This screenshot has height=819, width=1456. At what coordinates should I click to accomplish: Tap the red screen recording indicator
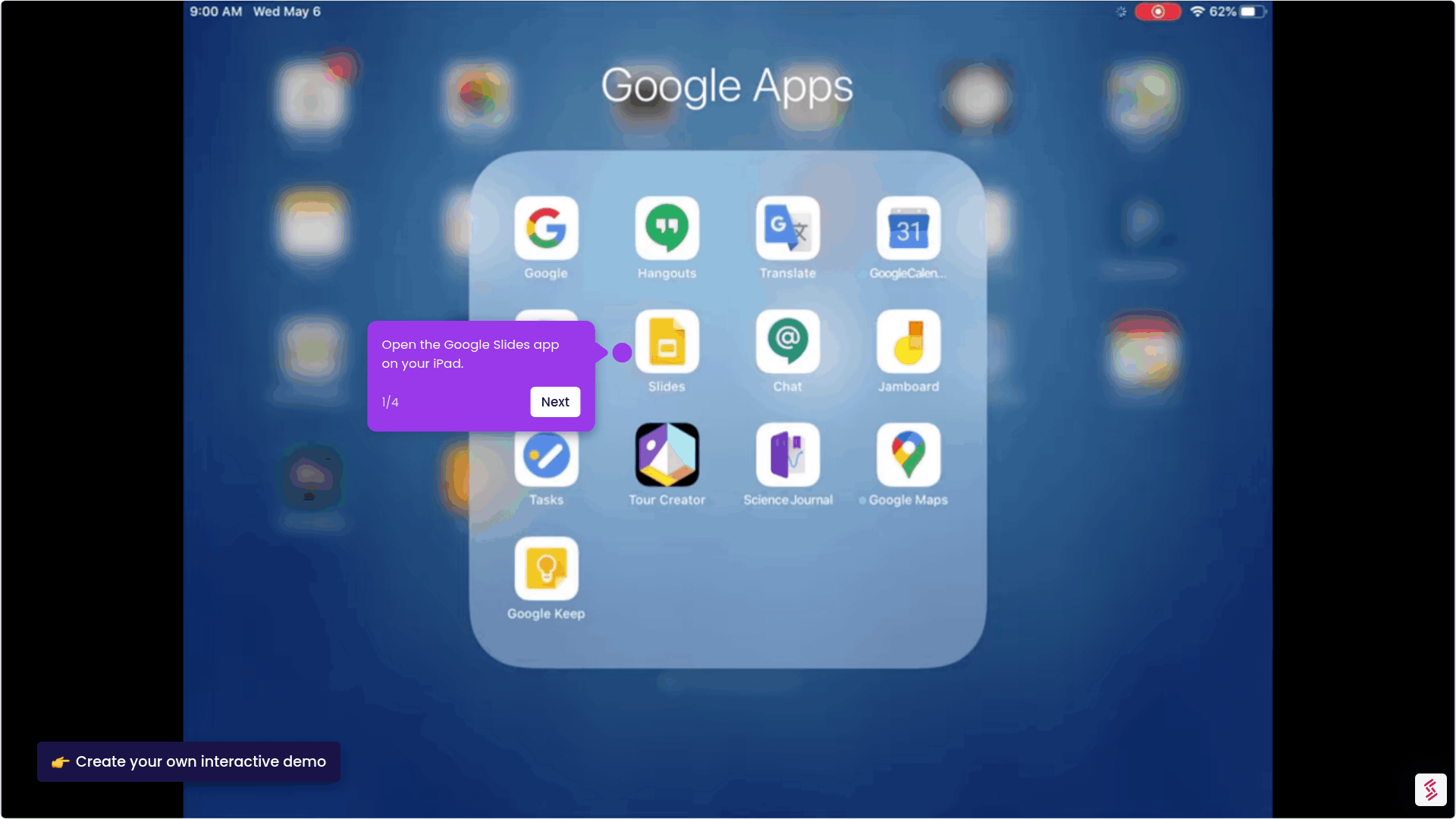(1158, 11)
